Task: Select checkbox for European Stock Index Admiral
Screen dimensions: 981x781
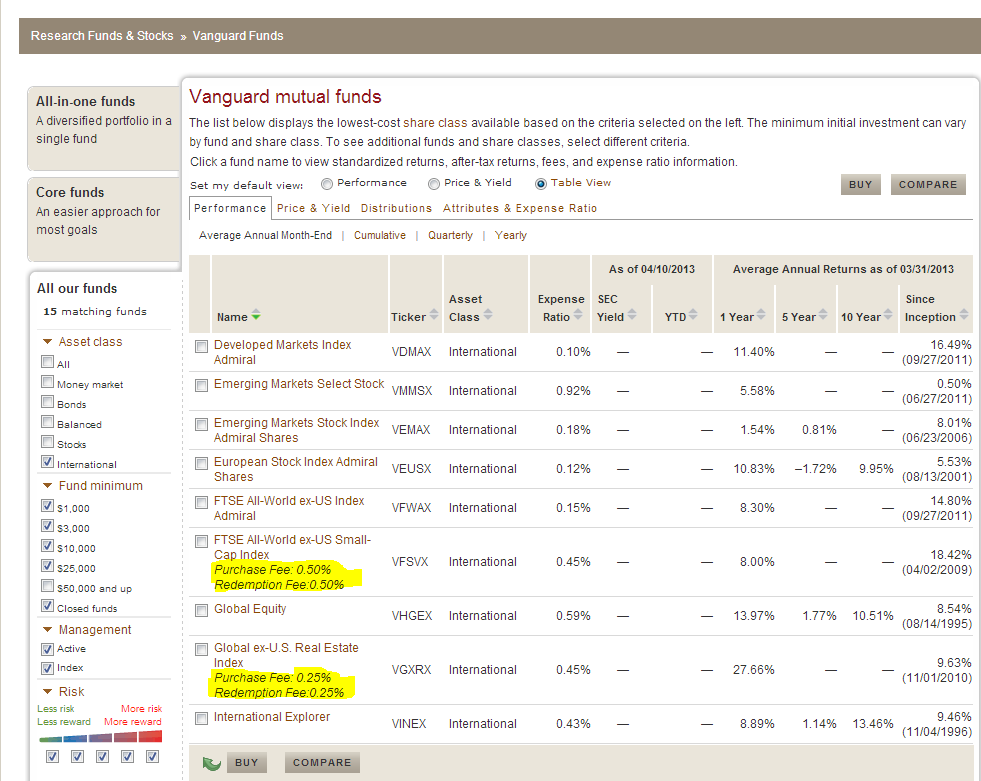Action: click(x=201, y=463)
